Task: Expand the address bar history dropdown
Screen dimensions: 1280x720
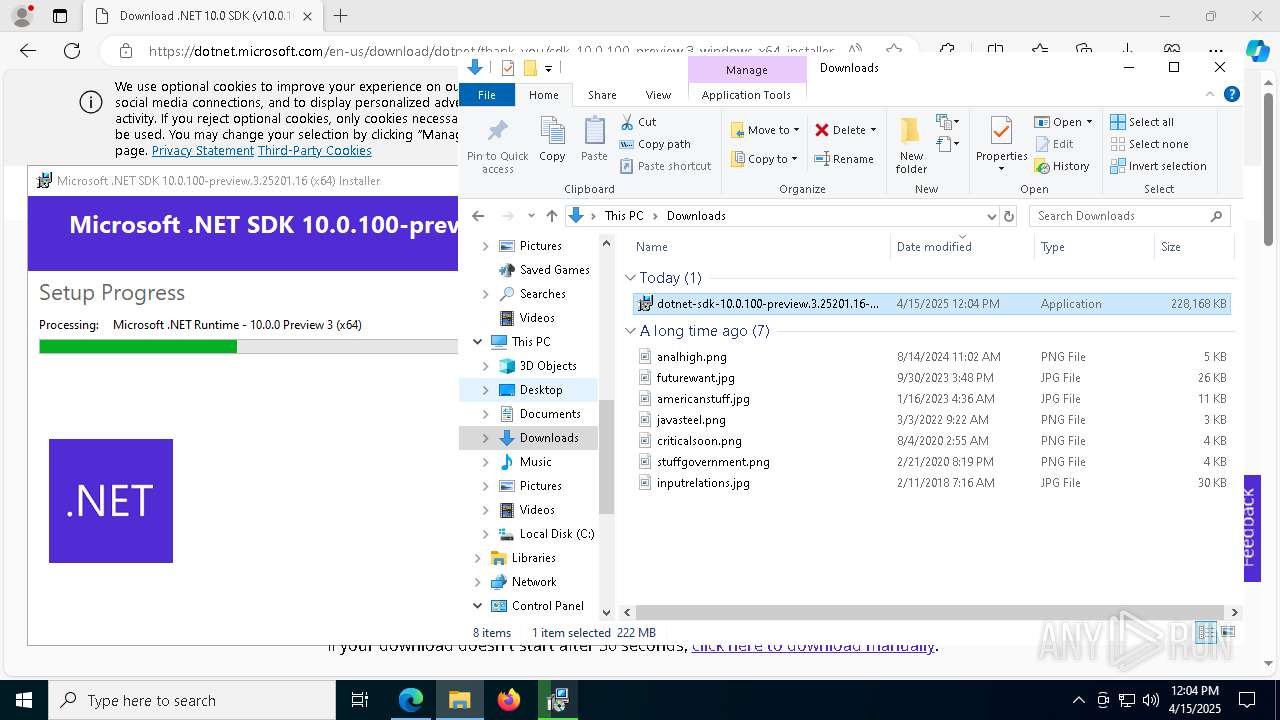Action: tap(991, 216)
